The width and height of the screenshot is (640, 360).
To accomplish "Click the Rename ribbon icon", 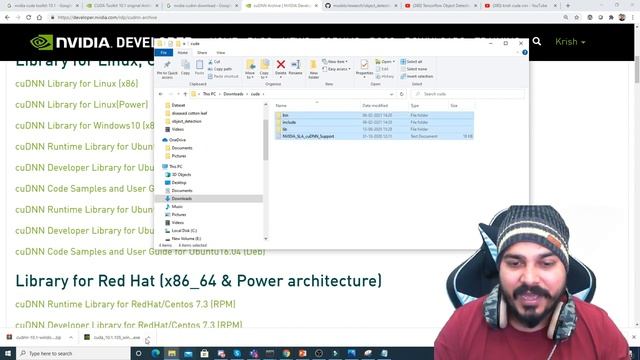I will click(296, 67).
